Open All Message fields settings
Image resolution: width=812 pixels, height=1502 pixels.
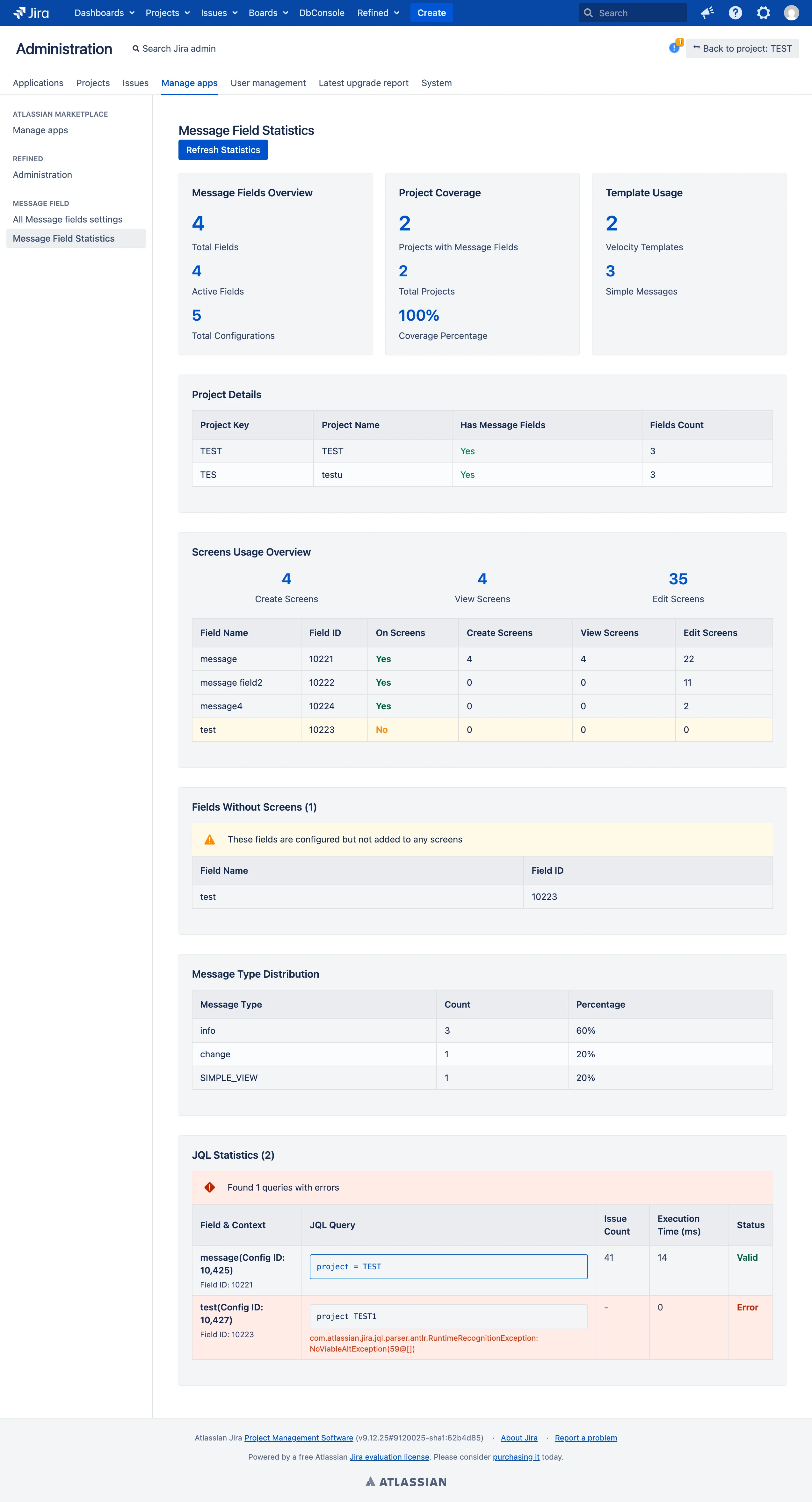pos(68,219)
